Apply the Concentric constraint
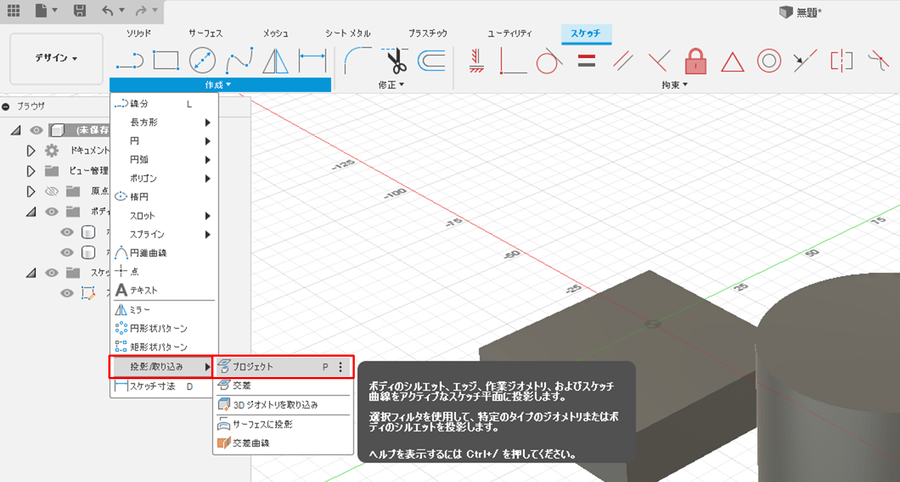The height and width of the screenshot is (482, 900). tap(769, 61)
